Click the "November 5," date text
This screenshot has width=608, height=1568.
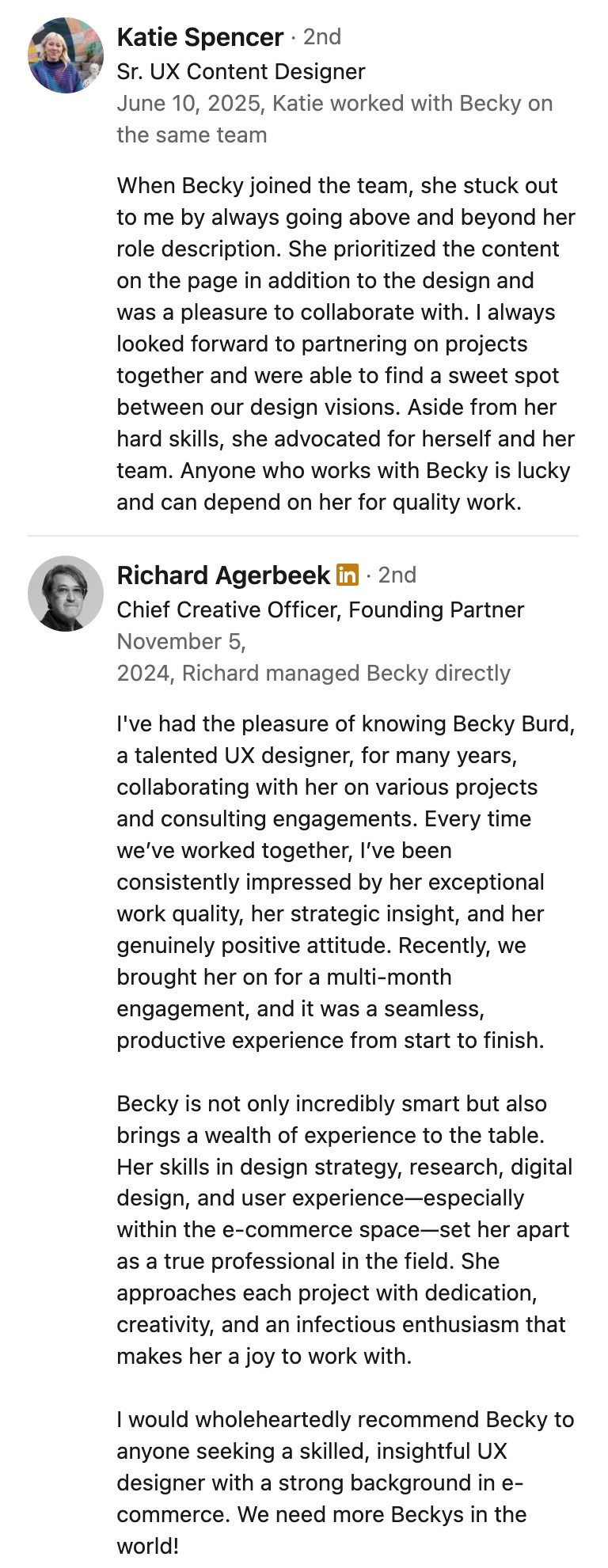pyautogui.click(x=181, y=642)
